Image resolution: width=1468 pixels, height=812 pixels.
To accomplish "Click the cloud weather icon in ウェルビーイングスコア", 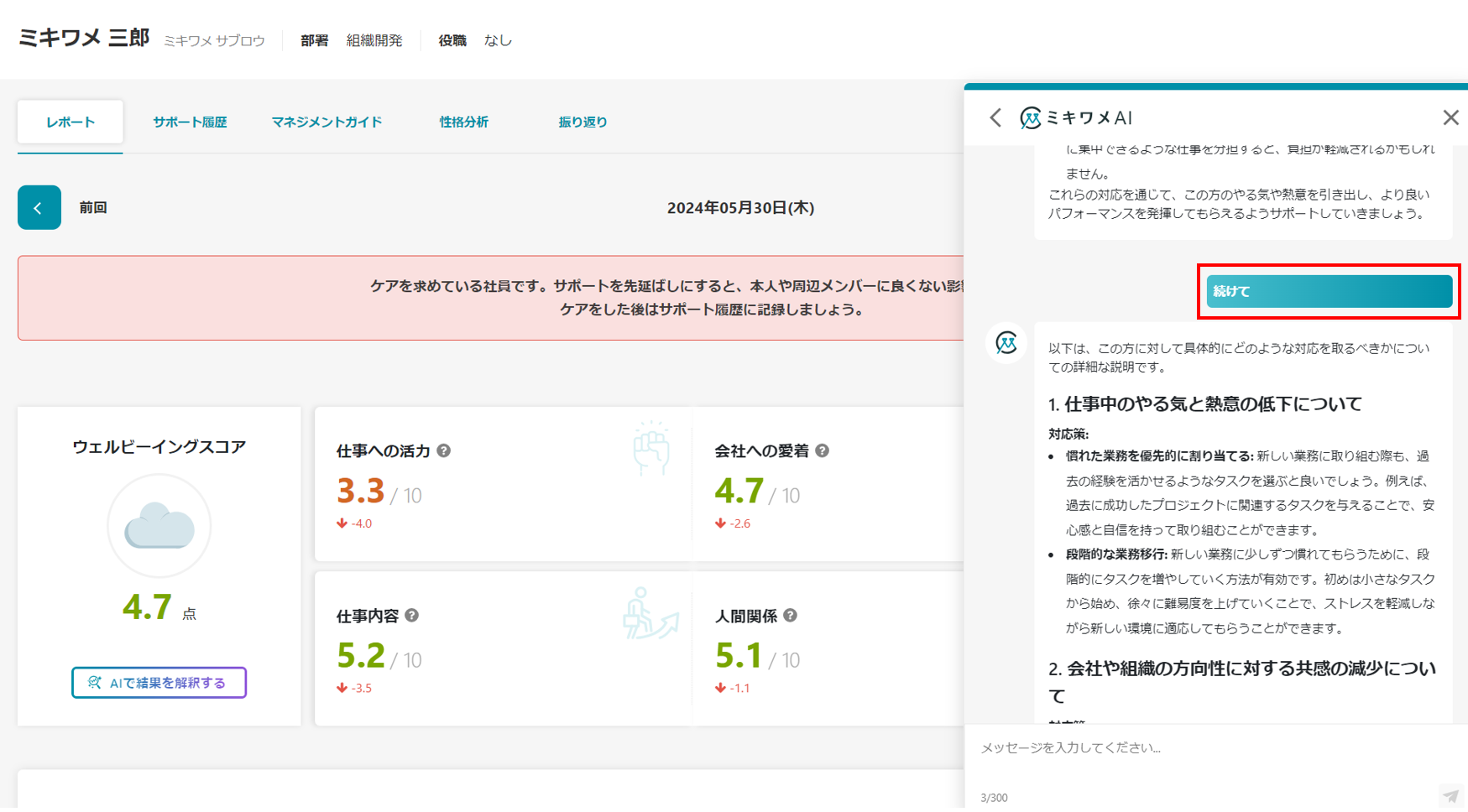I will (x=159, y=526).
